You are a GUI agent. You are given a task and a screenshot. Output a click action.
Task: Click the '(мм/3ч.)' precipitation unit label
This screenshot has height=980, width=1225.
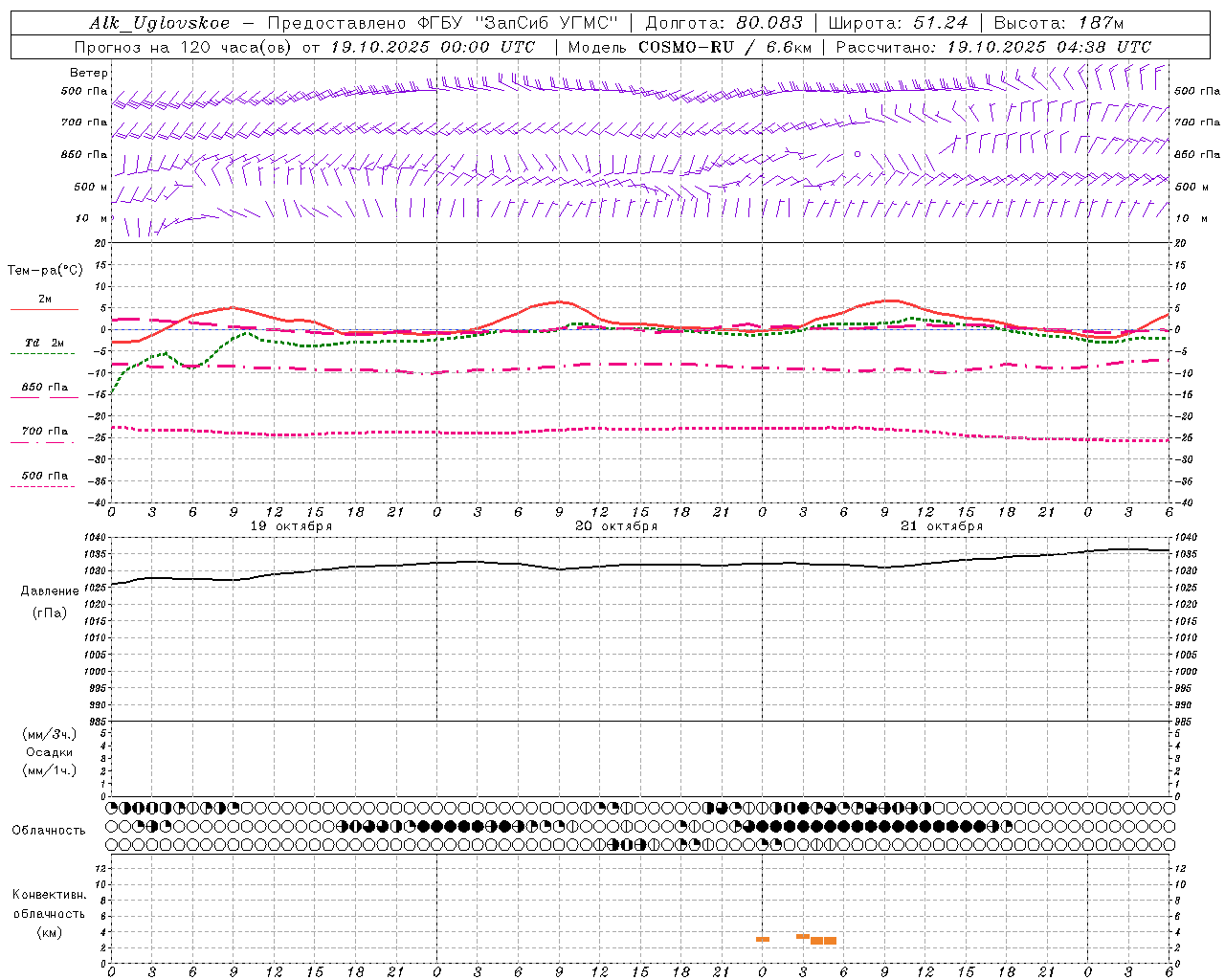(x=49, y=734)
